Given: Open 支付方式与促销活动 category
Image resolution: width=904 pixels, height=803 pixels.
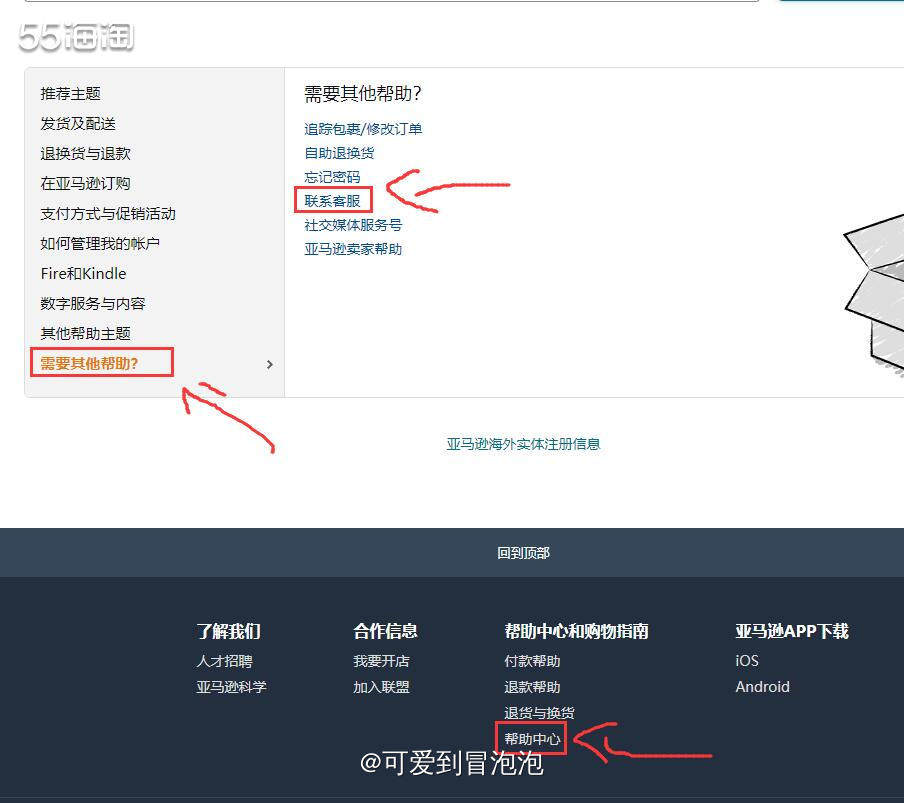Looking at the screenshot, I should click(x=108, y=213).
